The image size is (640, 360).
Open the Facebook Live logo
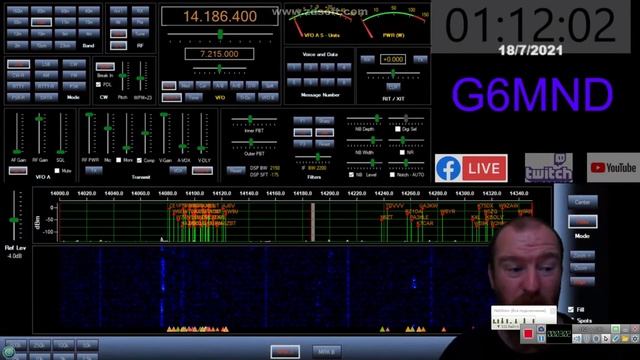[x=471, y=168]
